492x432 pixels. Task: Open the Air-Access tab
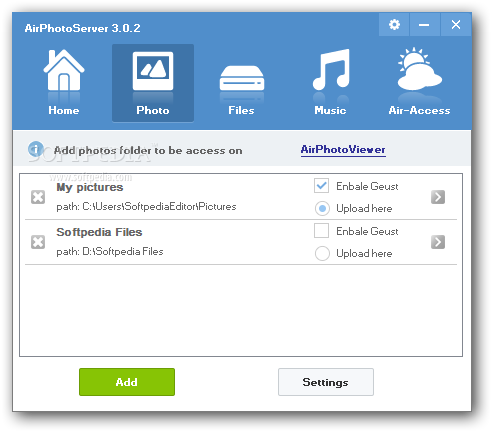tap(419, 82)
